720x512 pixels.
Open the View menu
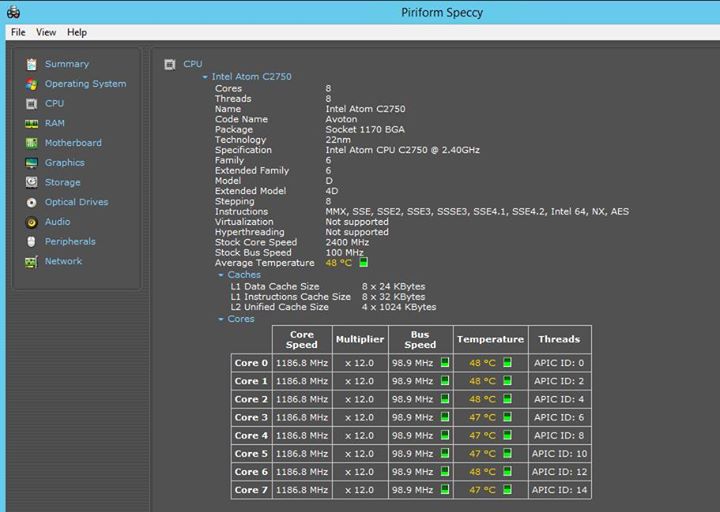click(x=46, y=32)
